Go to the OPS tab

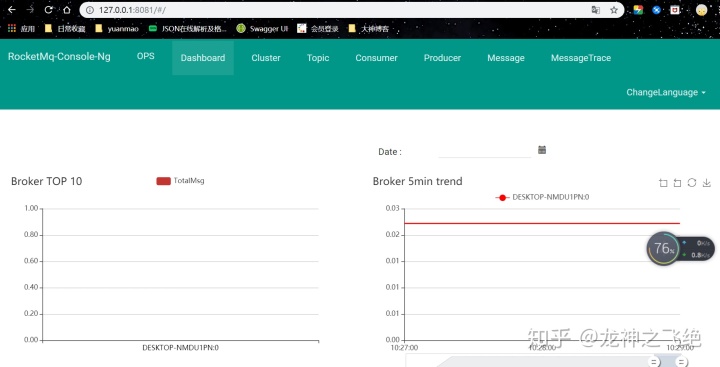(x=146, y=56)
